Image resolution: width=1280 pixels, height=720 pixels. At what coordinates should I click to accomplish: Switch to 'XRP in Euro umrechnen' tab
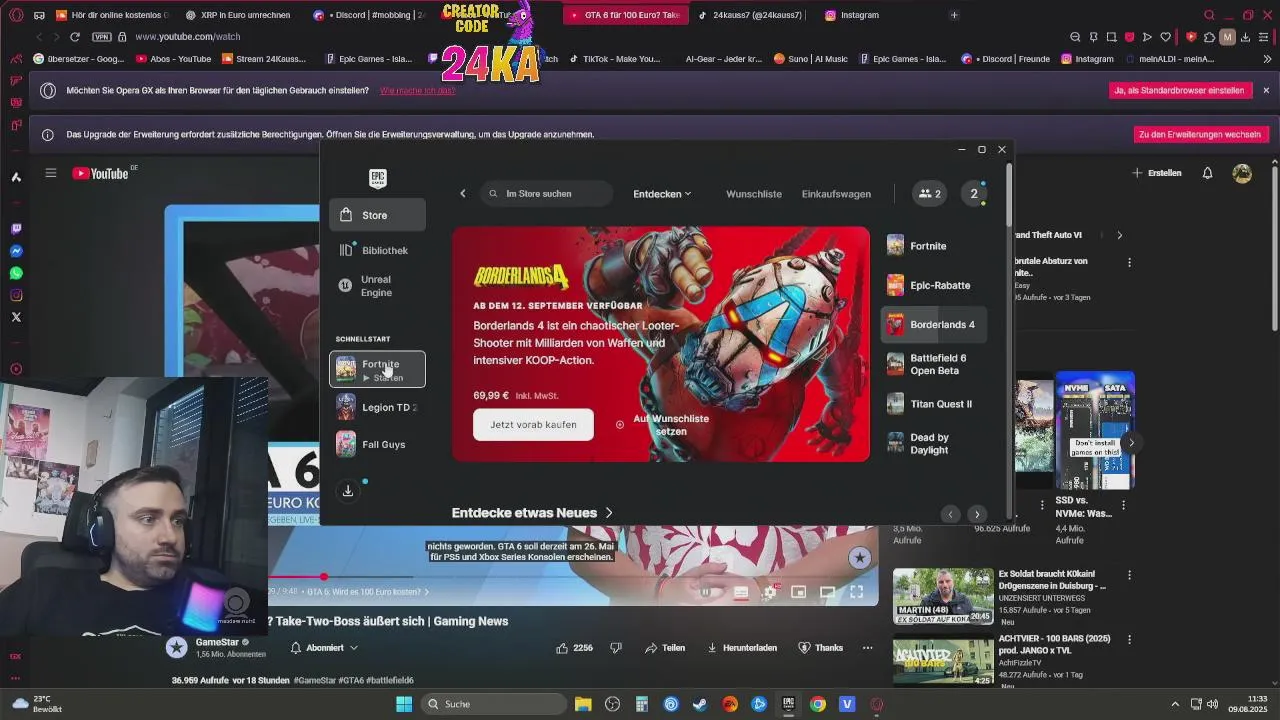coord(236,15)
